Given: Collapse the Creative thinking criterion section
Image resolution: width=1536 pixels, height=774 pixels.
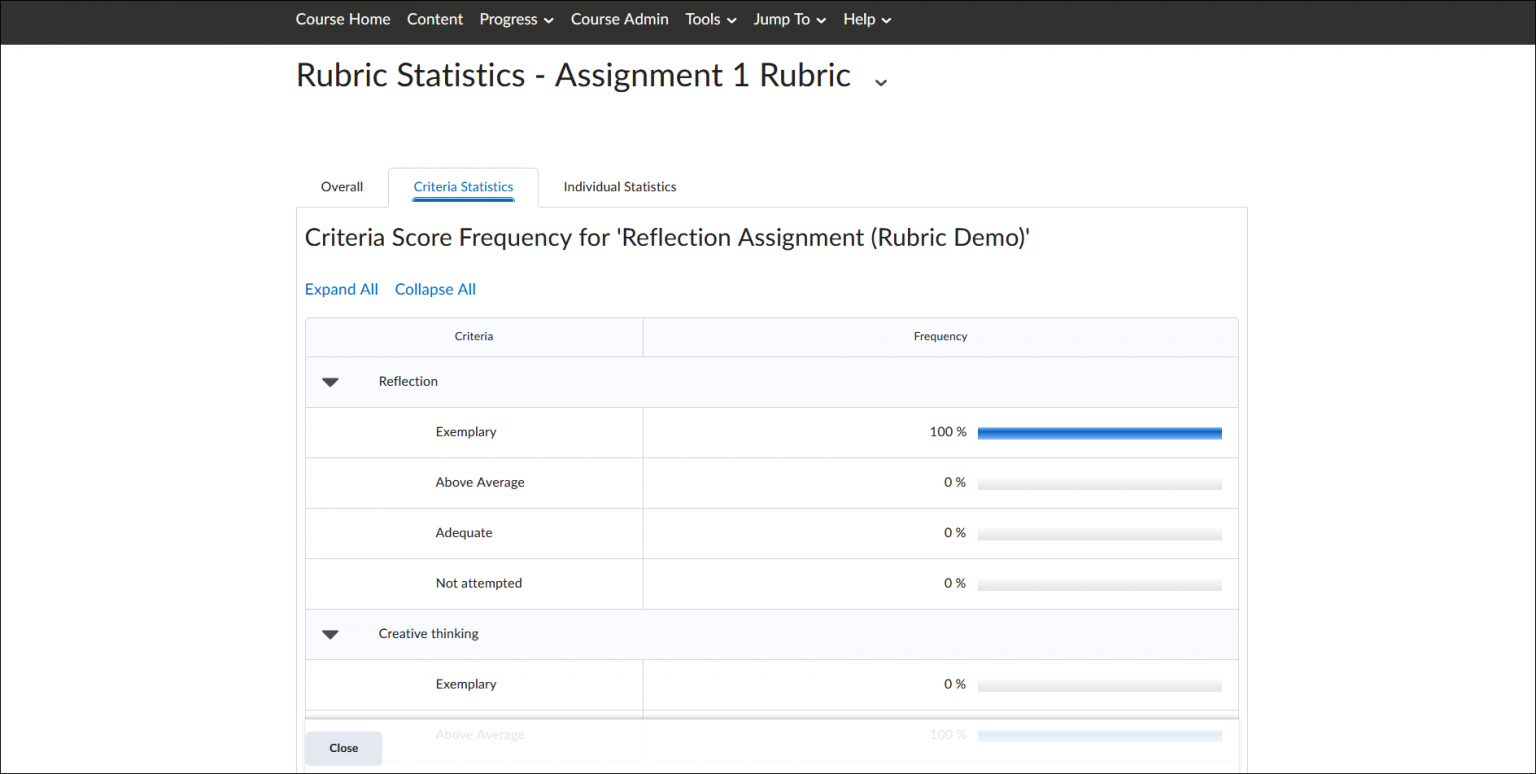Looking at the screenshot, I should pos(330,634).
